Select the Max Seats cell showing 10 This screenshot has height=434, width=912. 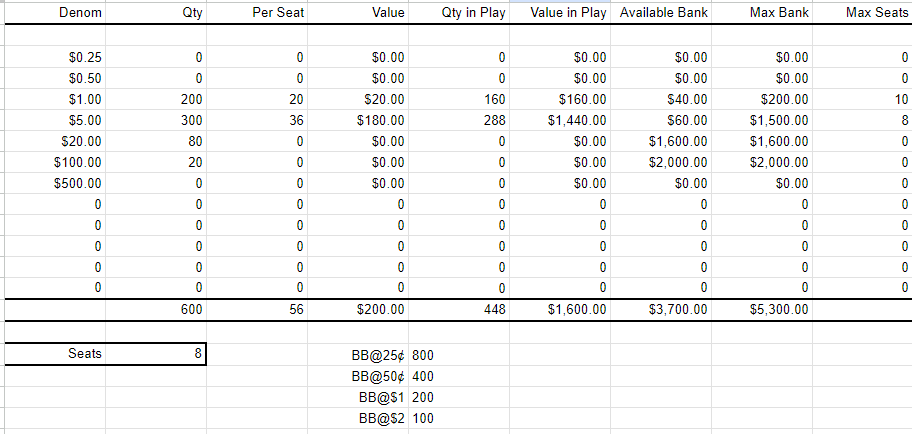[863, 99]
